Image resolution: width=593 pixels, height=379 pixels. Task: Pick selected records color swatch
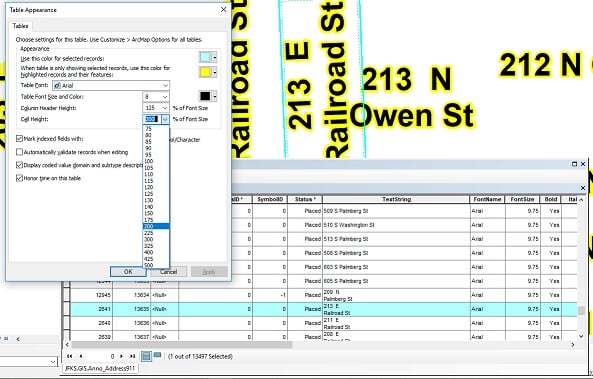coord(208,57)
